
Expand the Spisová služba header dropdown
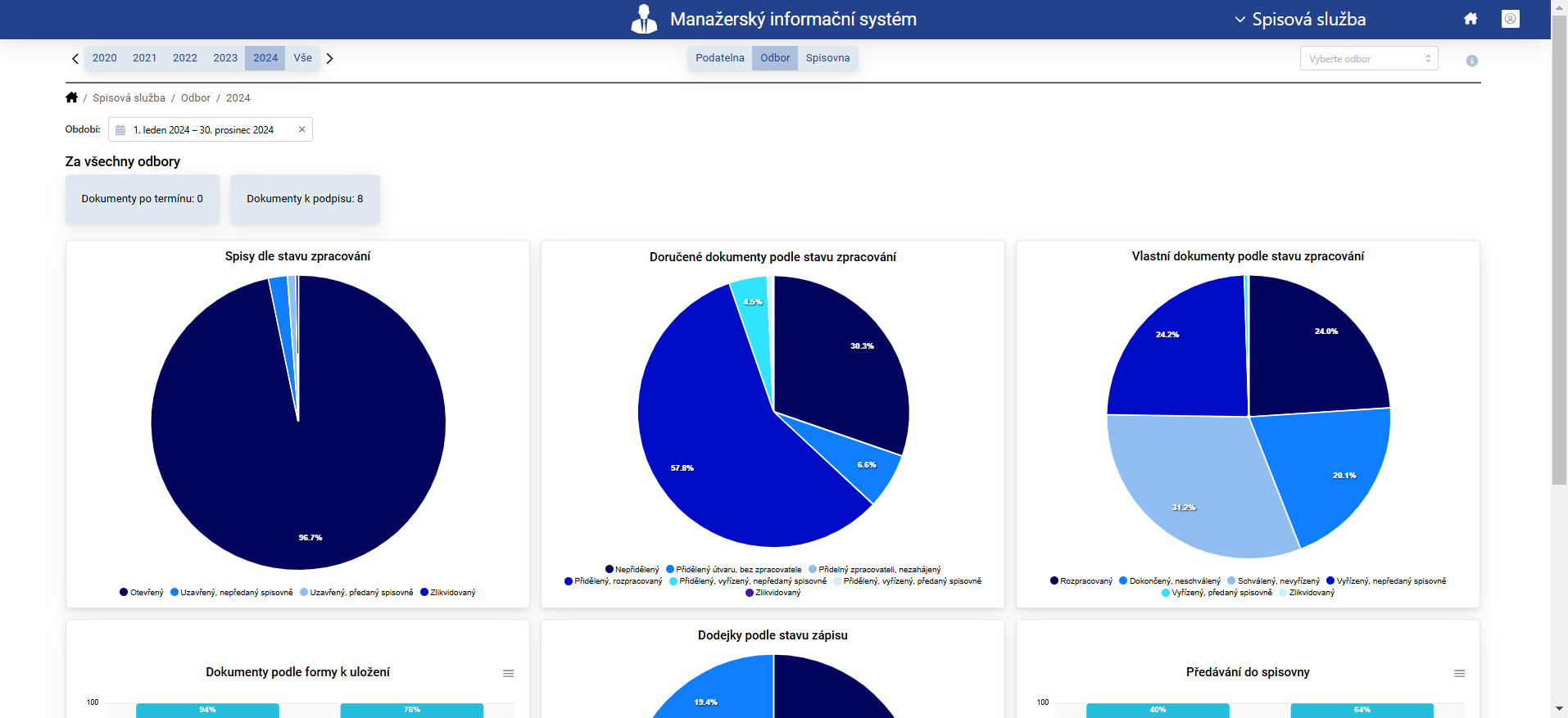(1300, 20)
